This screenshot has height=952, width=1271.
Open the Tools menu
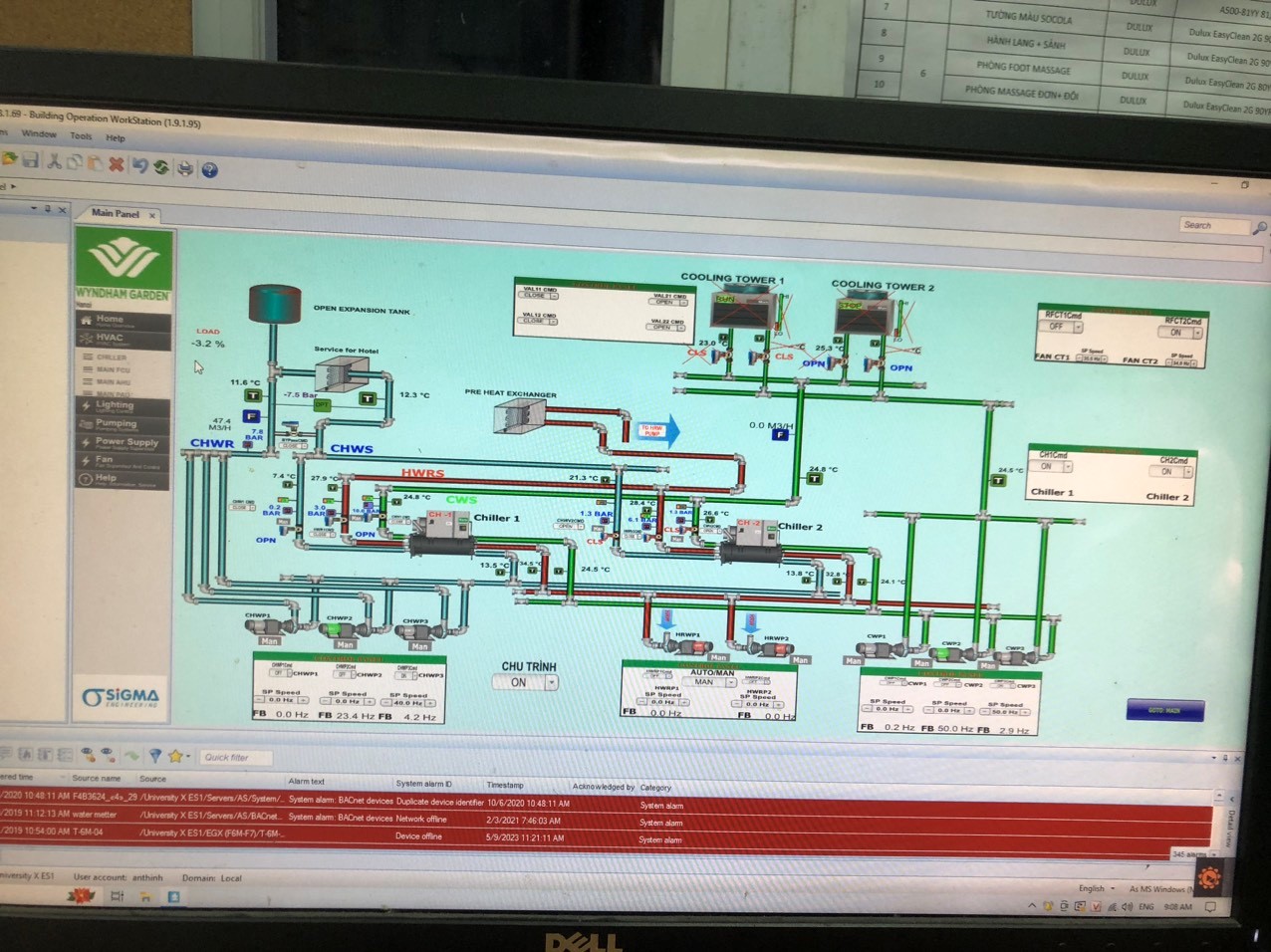pos(81,135)
